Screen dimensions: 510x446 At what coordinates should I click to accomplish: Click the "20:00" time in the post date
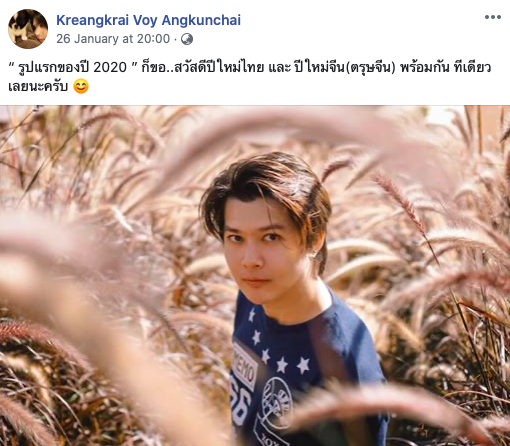point(153,39)
